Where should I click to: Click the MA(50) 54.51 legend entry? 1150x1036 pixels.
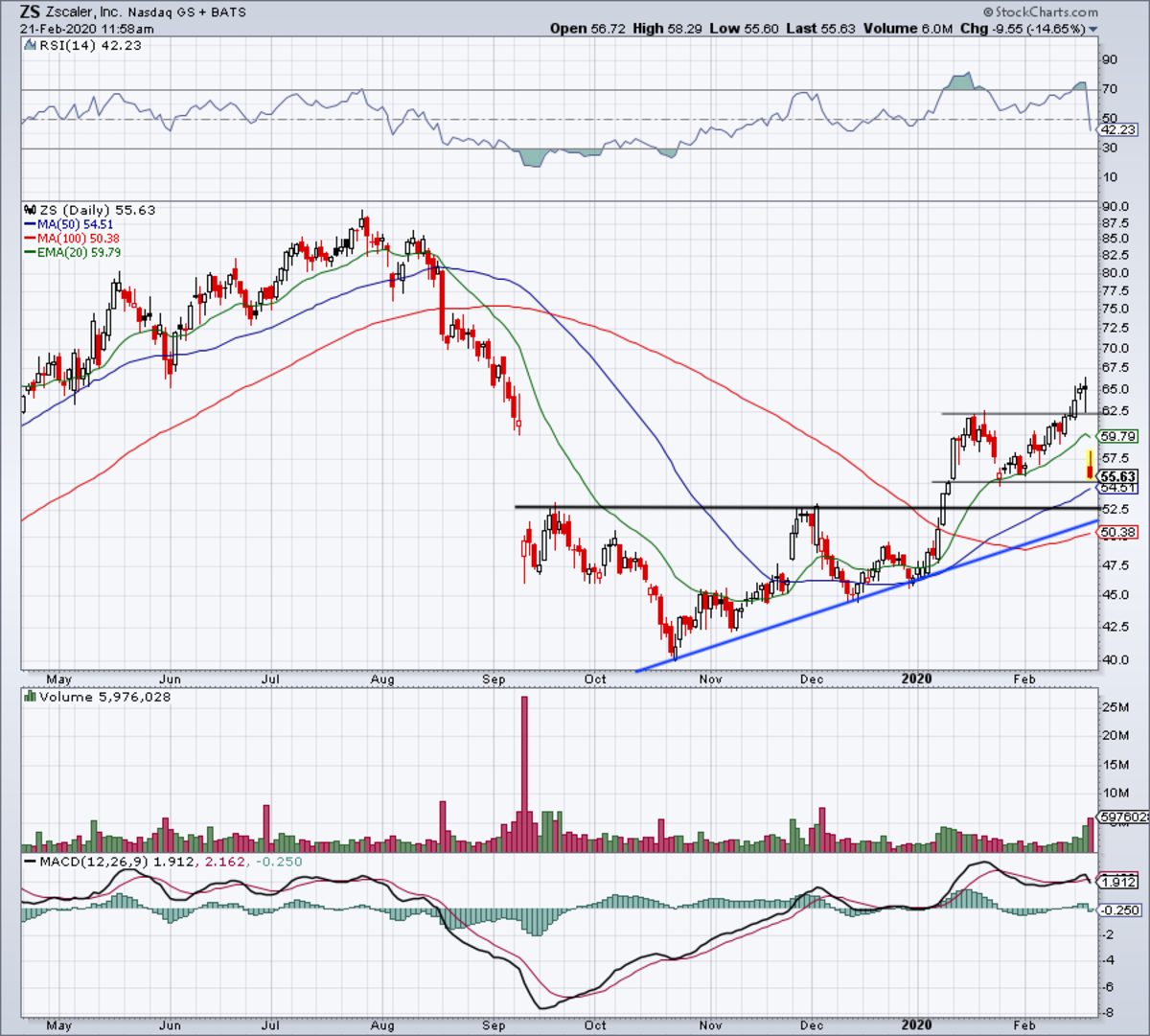point(74,224)
